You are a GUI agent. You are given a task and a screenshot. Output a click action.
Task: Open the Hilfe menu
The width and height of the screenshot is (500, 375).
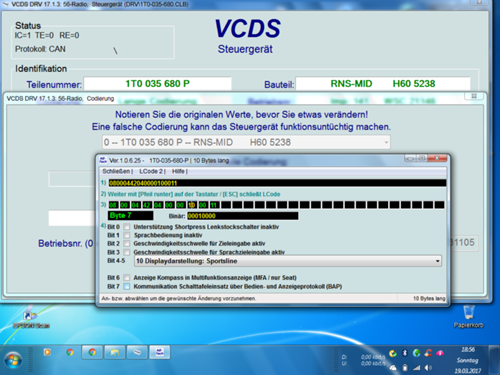tap(179, 171)
